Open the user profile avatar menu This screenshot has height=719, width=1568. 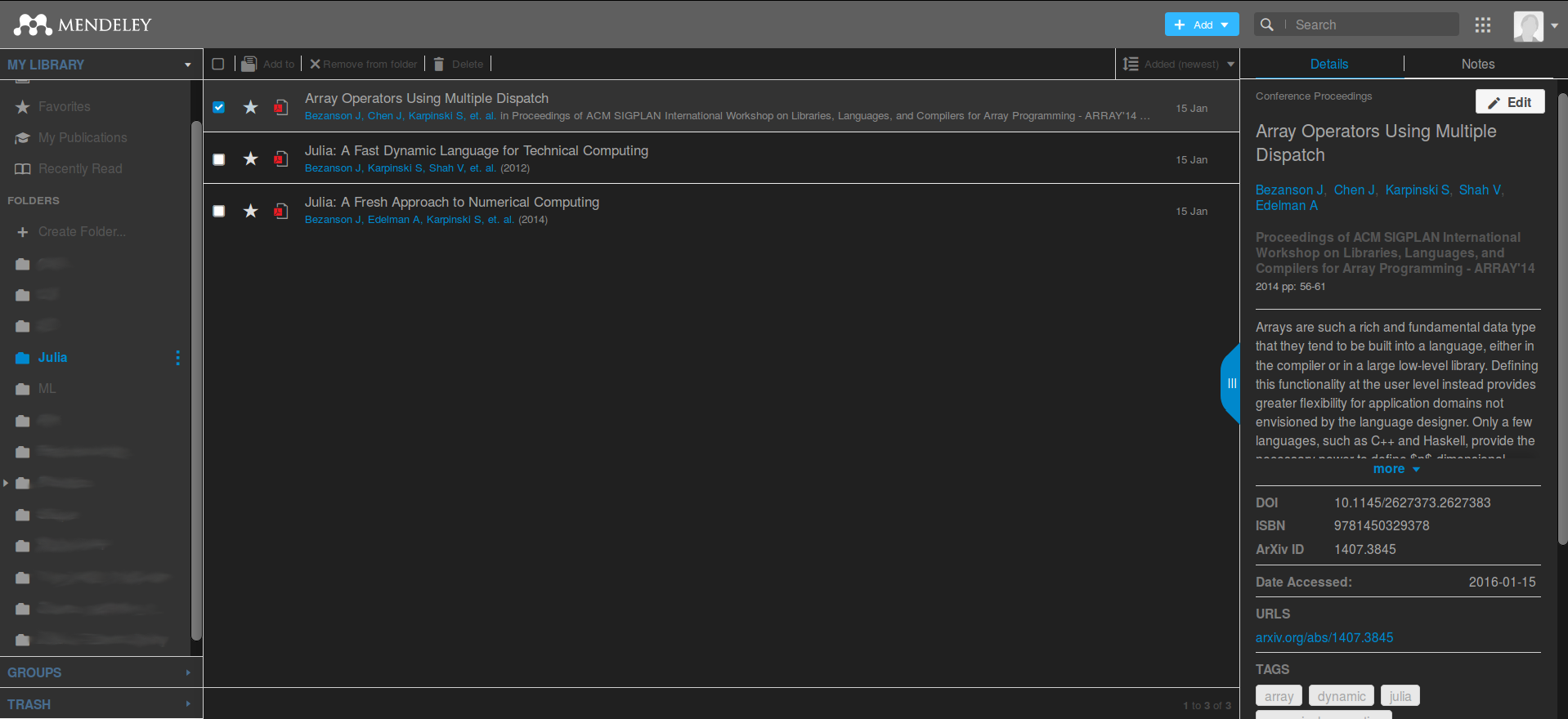1528,25
